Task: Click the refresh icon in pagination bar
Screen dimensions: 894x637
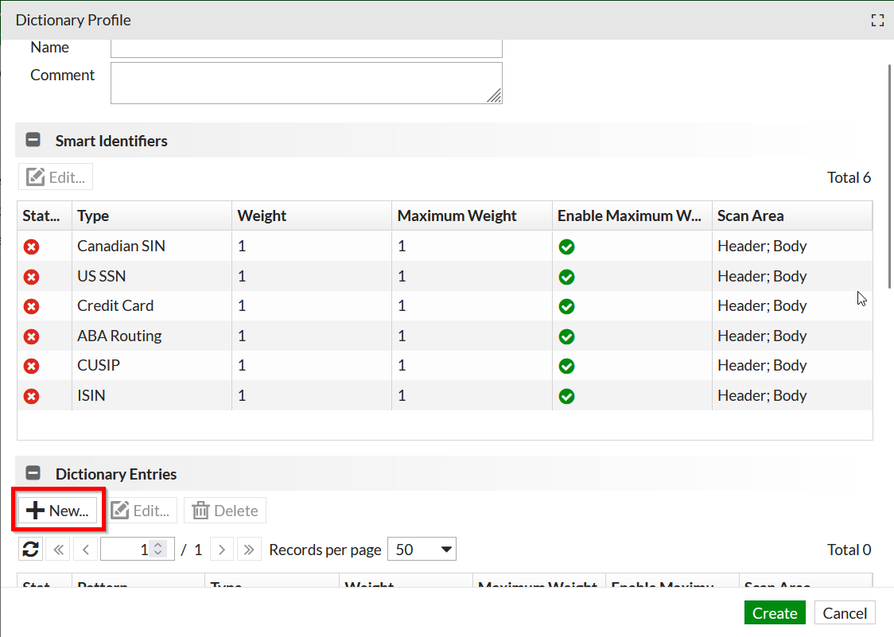Action: pyautogui.click(x=31, y=549)
